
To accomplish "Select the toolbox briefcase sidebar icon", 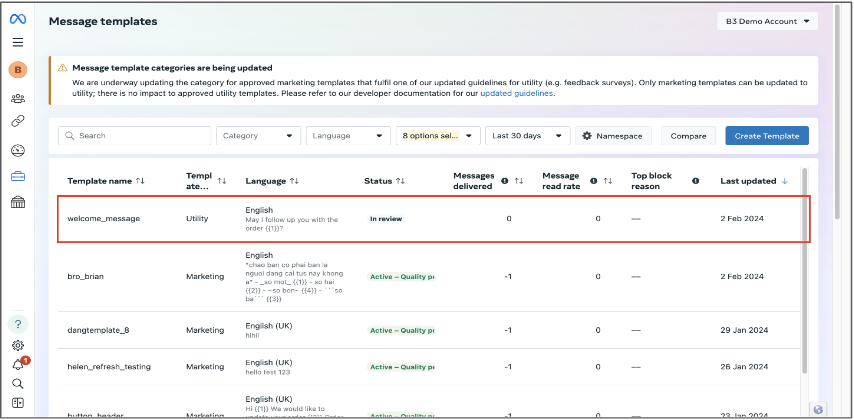I will tap(18, 176).
